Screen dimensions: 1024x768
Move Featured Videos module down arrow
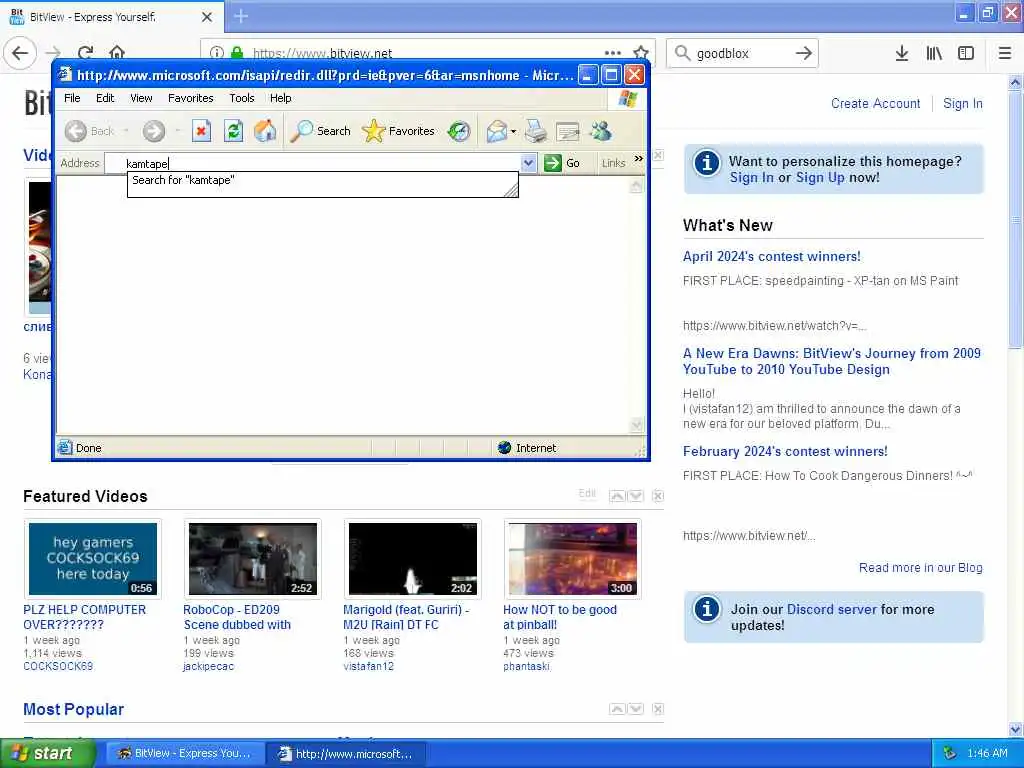click(635, 496)
